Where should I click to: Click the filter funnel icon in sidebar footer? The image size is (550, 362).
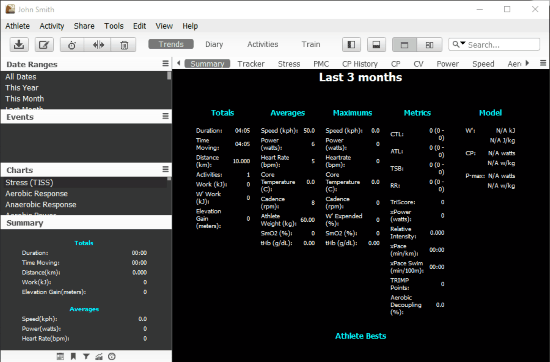86,356
